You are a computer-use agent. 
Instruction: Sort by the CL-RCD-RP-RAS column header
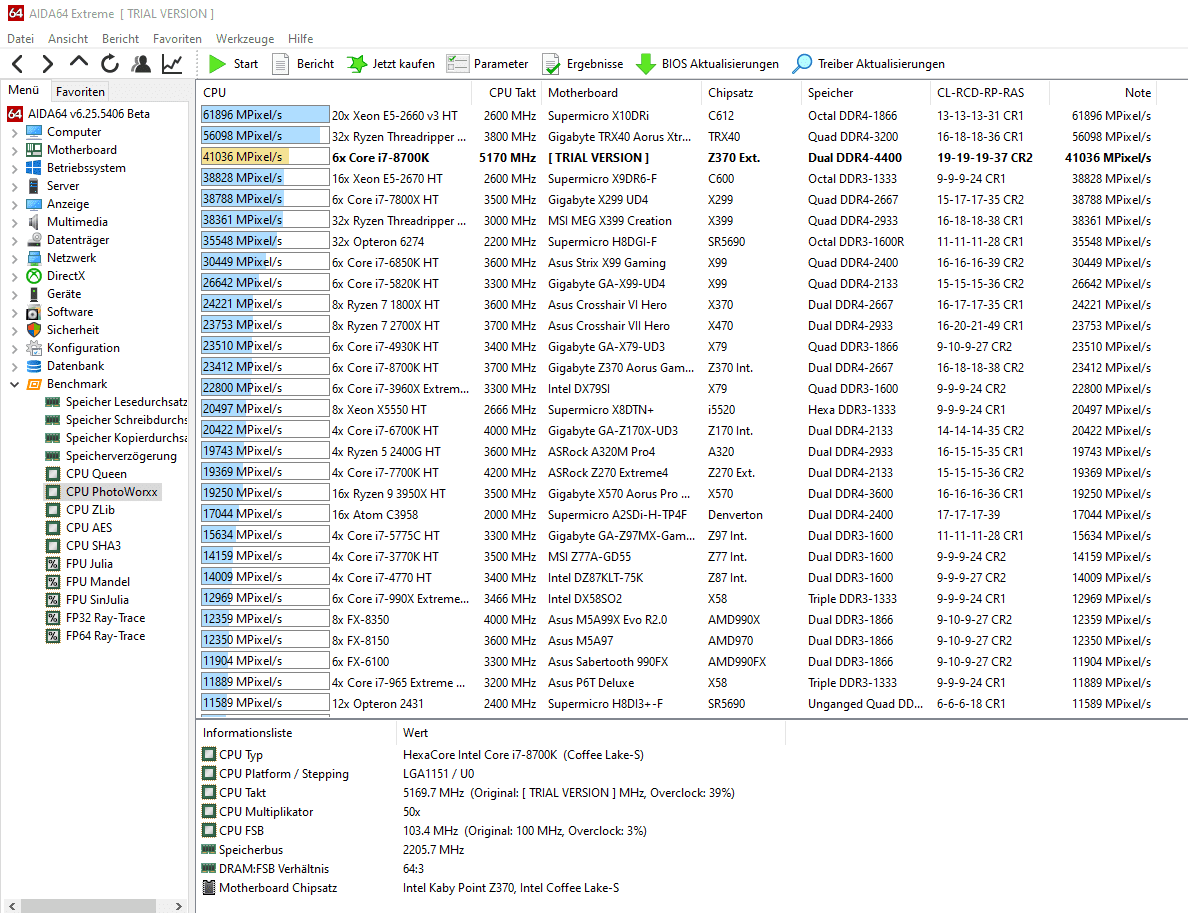coord(989,92)
